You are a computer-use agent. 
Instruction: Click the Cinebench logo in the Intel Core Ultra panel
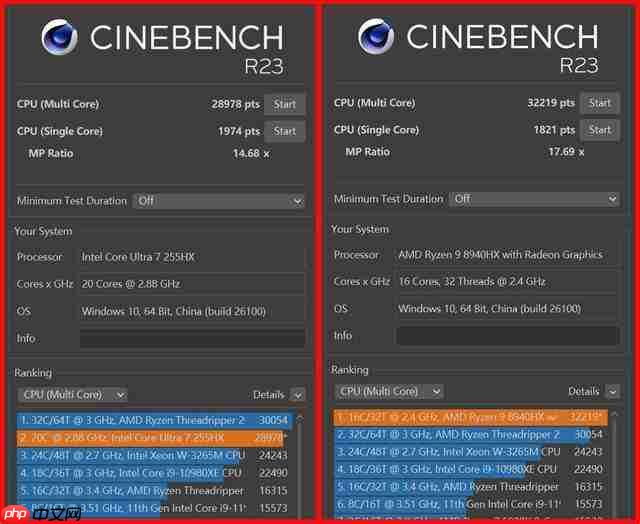62,38
